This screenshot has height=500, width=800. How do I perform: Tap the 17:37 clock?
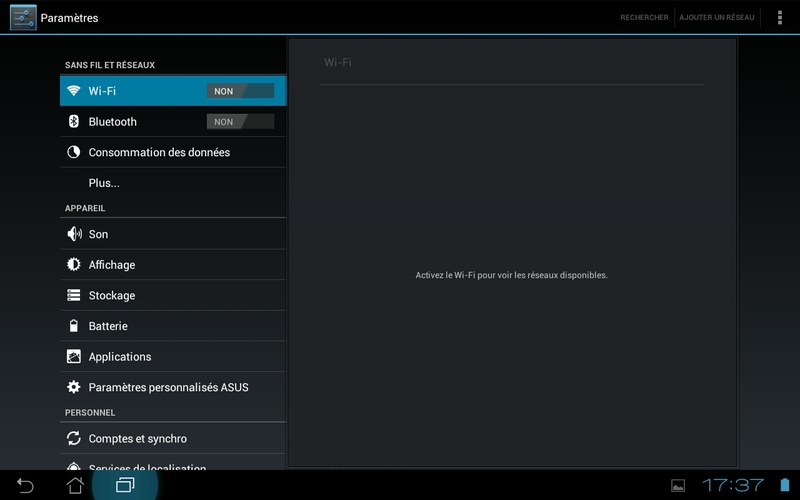pyautogui.click(x=733, y=485)
